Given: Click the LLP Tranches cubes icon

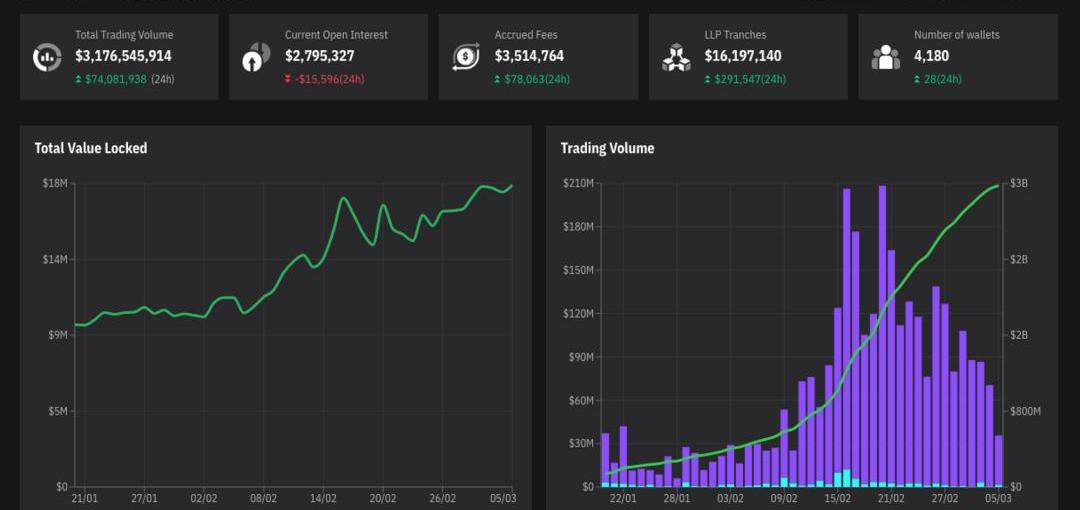Looking at the screenshot, I should [x=676, y=58].
